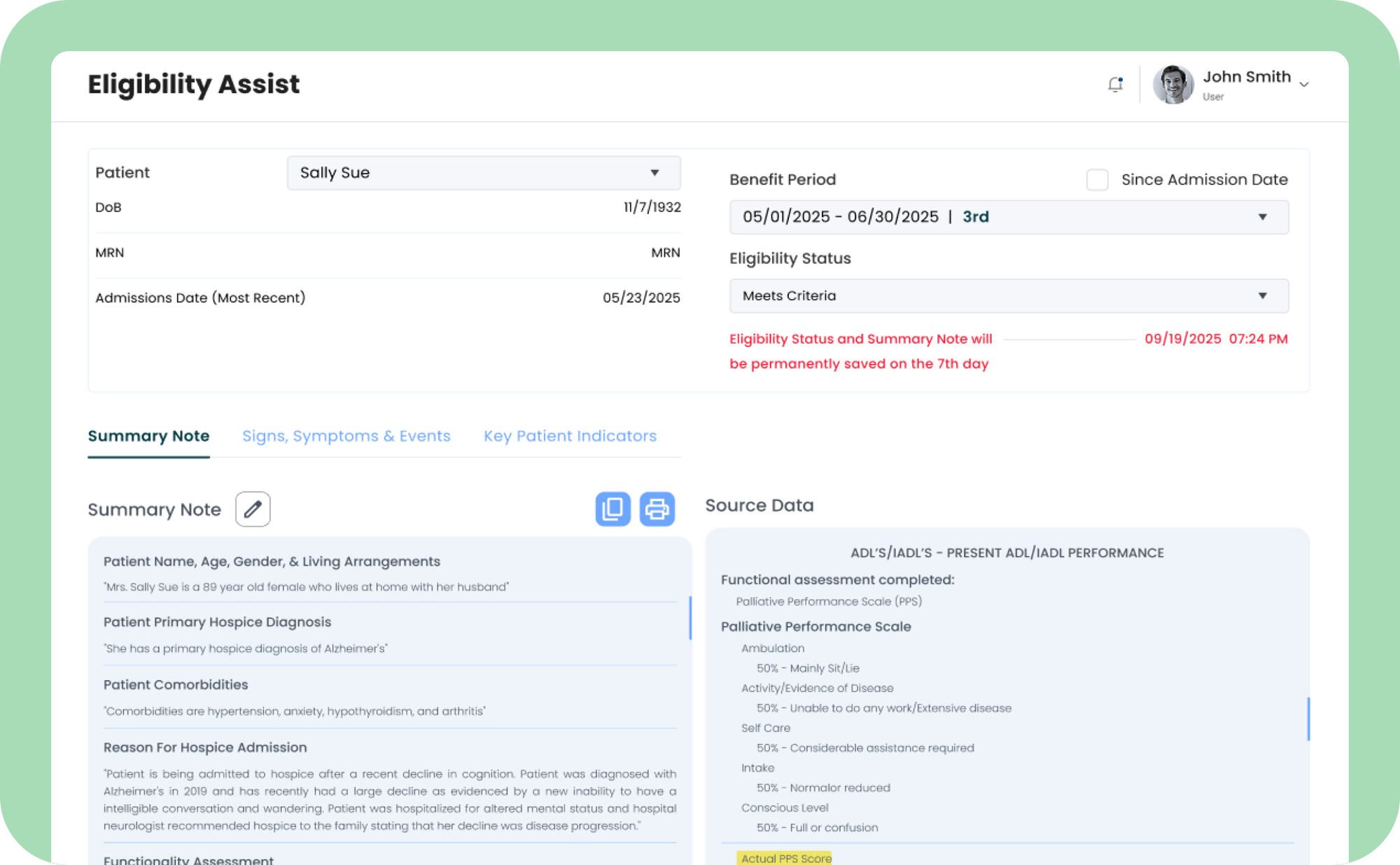The height and width of the screenshot is (865, 1400).
Task: Select the Summary Note tab
Action: [148, 436]
